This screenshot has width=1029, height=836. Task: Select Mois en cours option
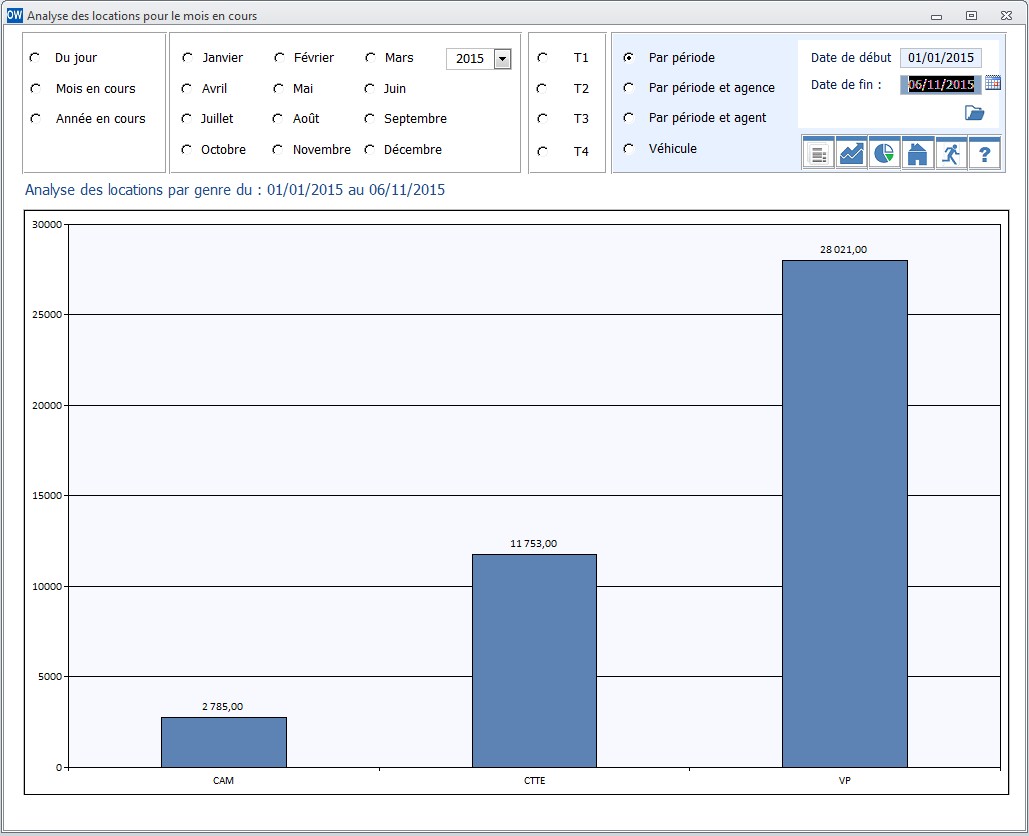(35, 88)
